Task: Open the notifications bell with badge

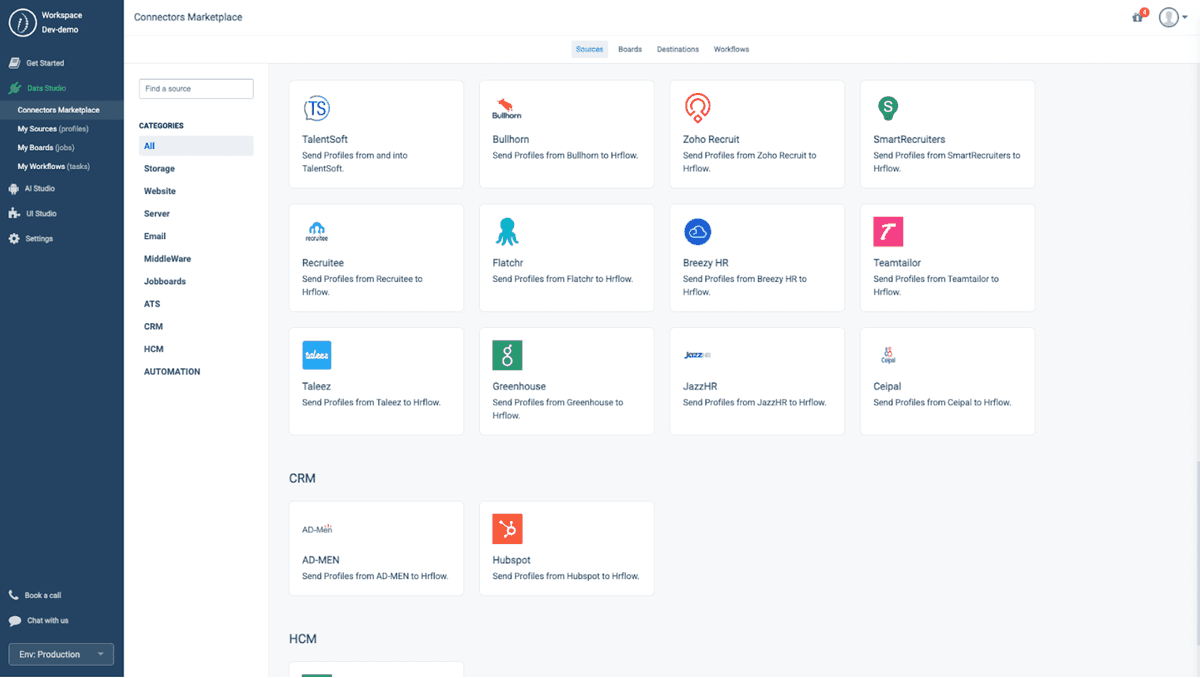Action: point(1138,17)
